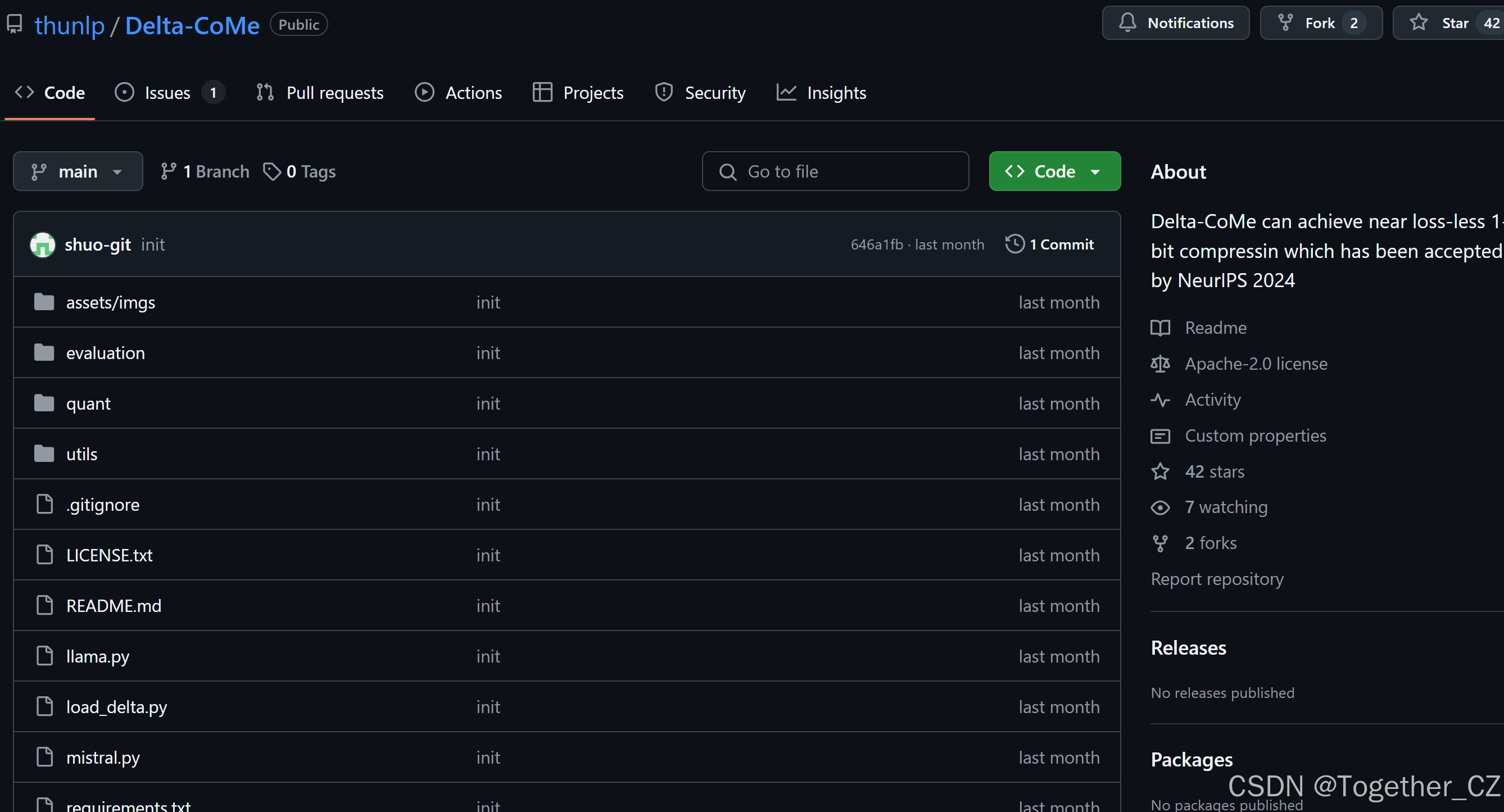Image resolution: width=1504 pixels, height=812 pixels.
Task: Click the Fork icon button
Action: tap(1285, 23)
